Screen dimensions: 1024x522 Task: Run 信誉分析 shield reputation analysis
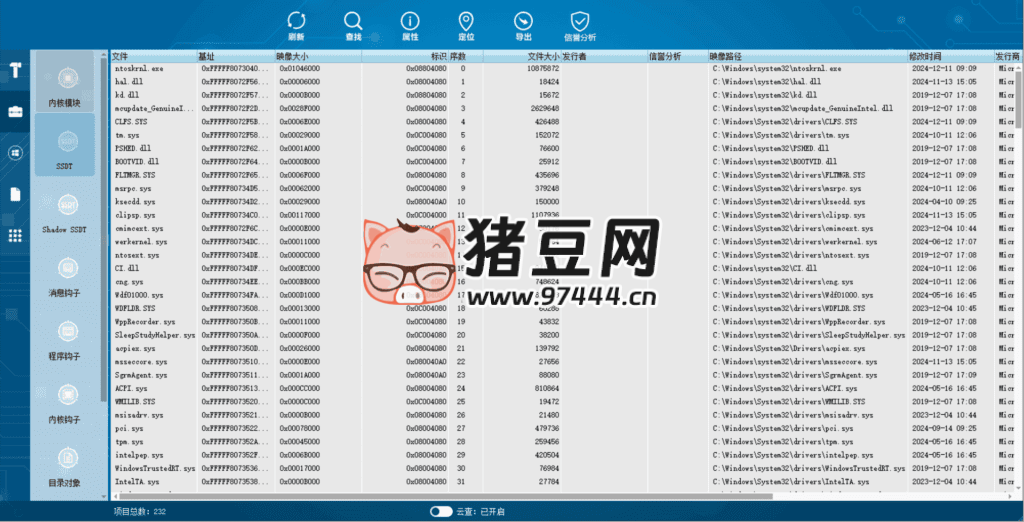580,26
